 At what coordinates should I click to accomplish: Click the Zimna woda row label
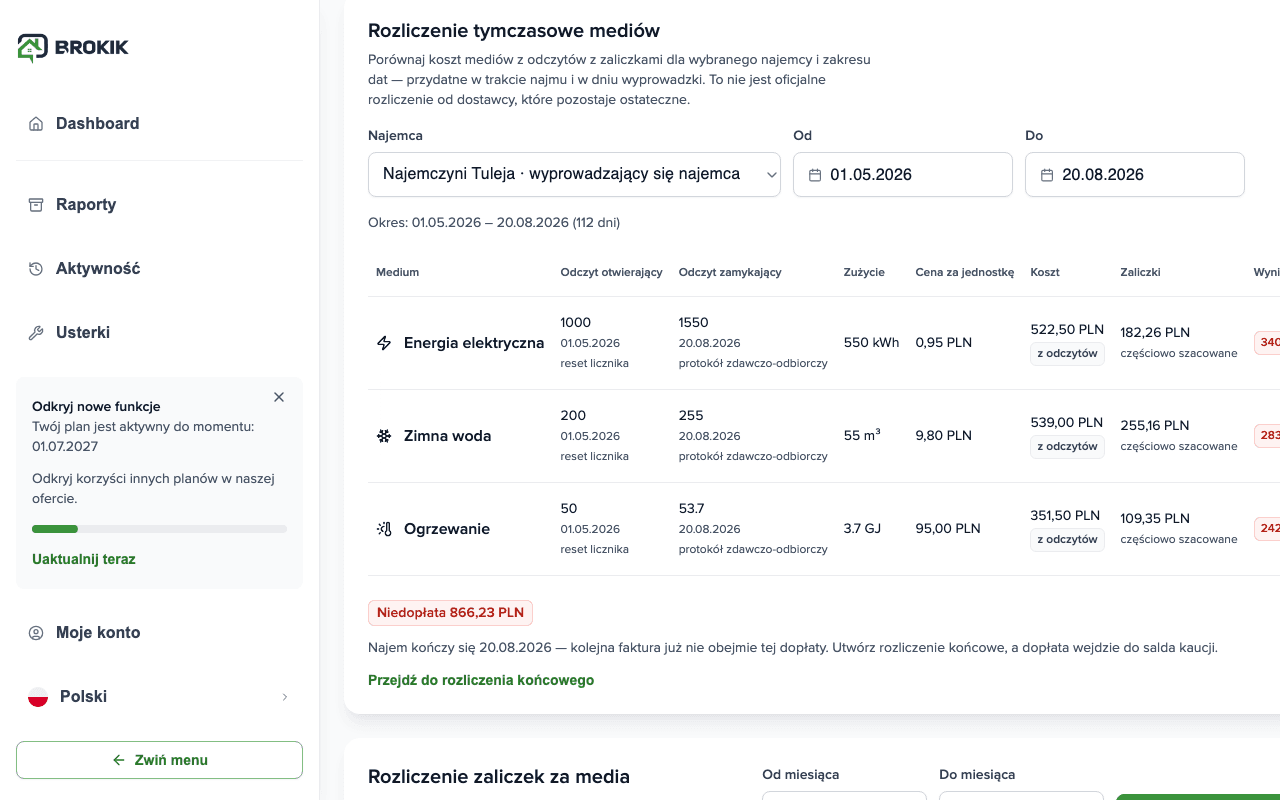(447, 436)
